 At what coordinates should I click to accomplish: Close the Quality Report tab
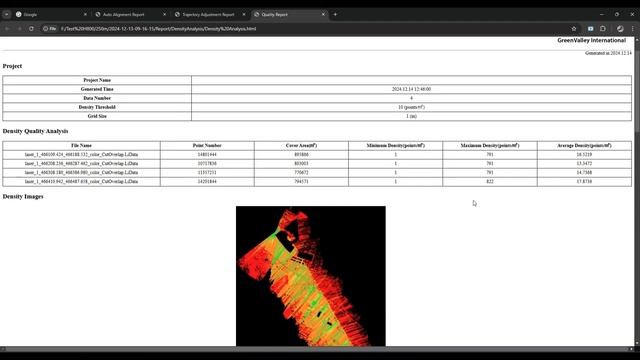pos(323,14)
